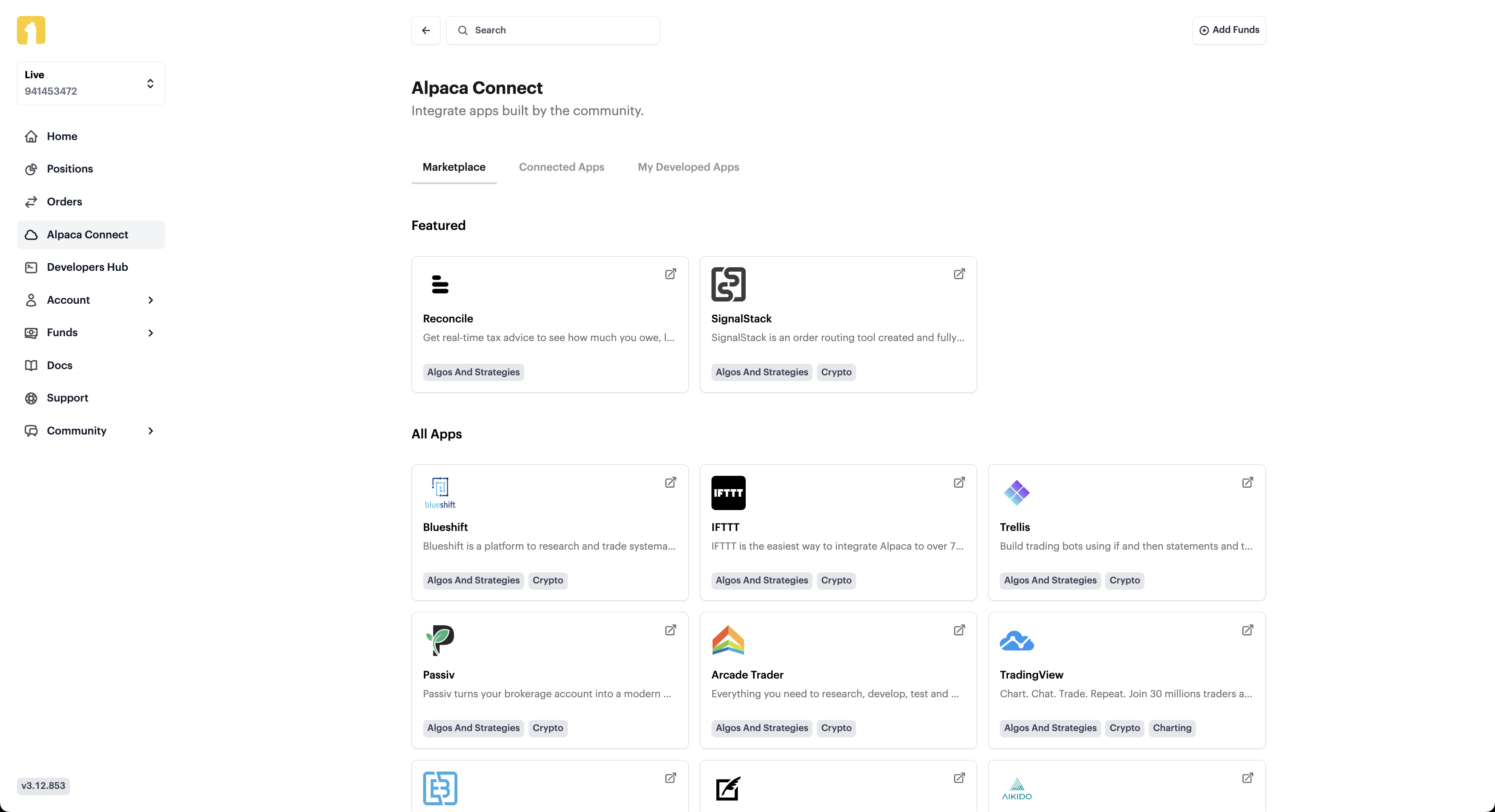Click the IFTTT app logo

(728, 492)
